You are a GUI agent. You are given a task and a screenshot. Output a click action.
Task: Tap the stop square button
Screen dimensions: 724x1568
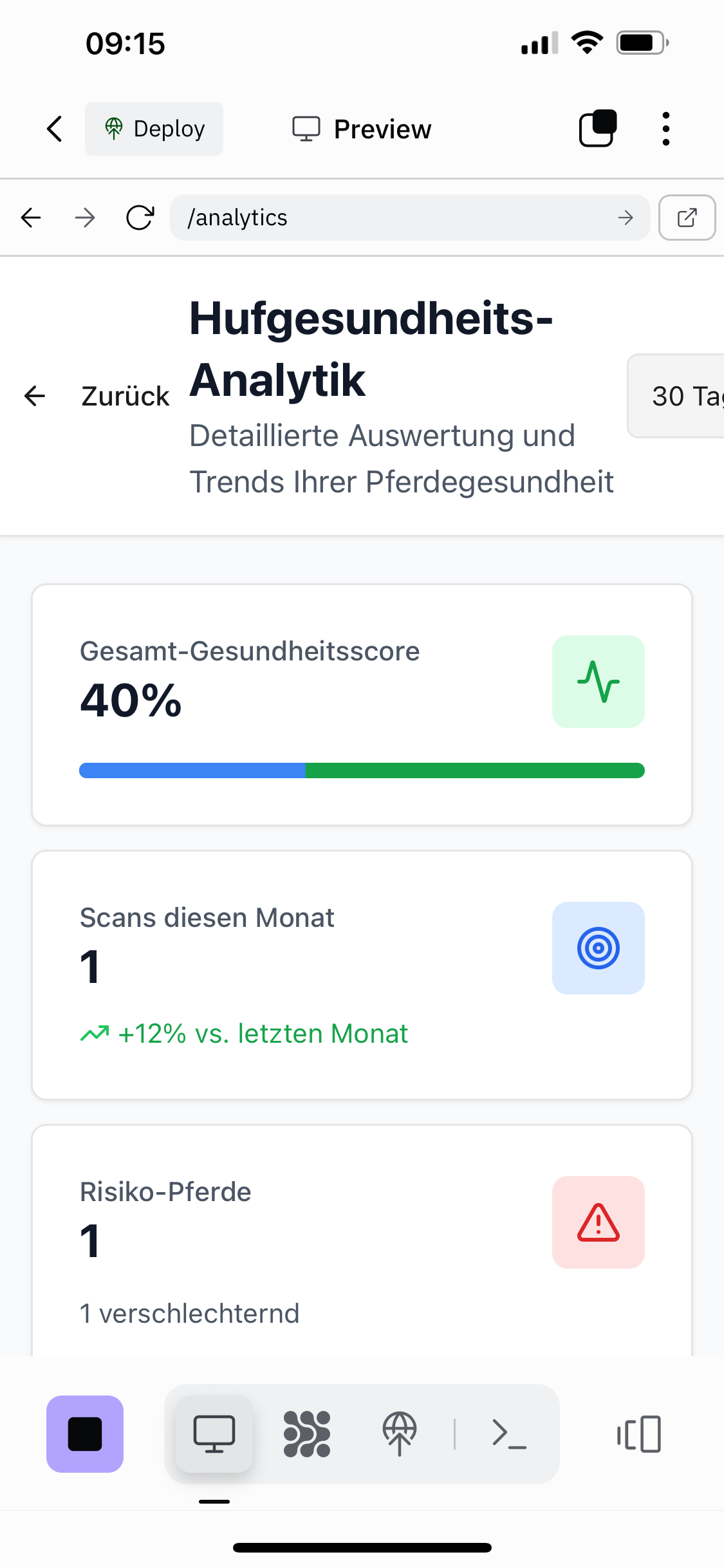(85, 1434)
